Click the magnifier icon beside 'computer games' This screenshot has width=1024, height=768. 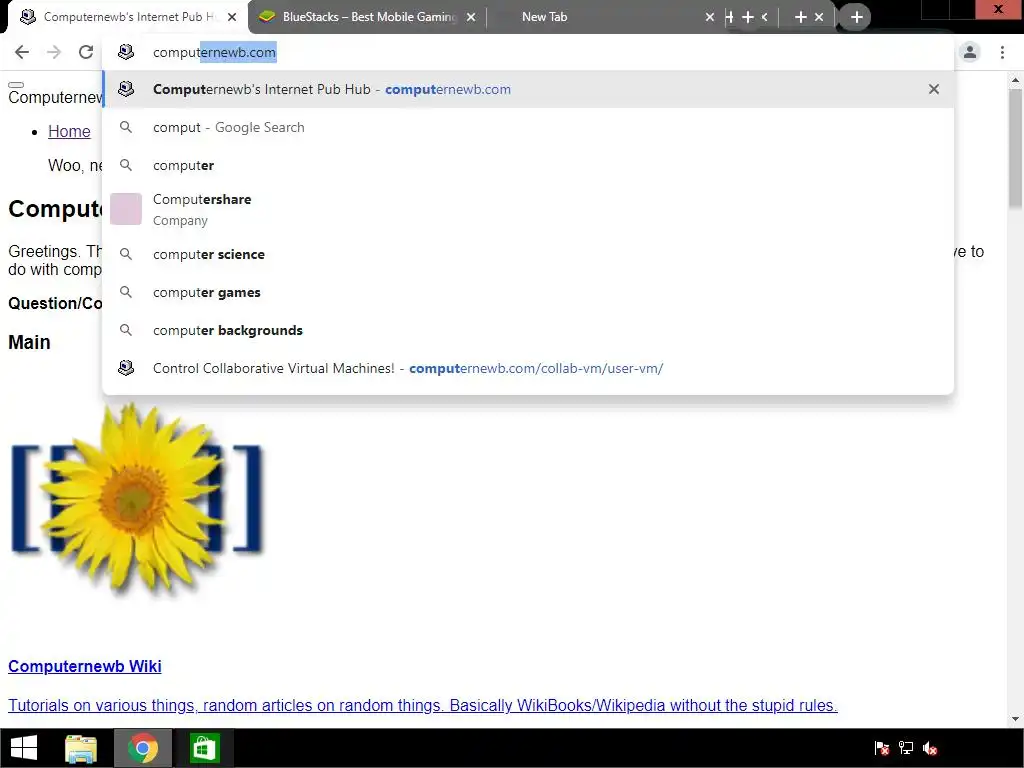pyautogui.click(x=126, y=292)
